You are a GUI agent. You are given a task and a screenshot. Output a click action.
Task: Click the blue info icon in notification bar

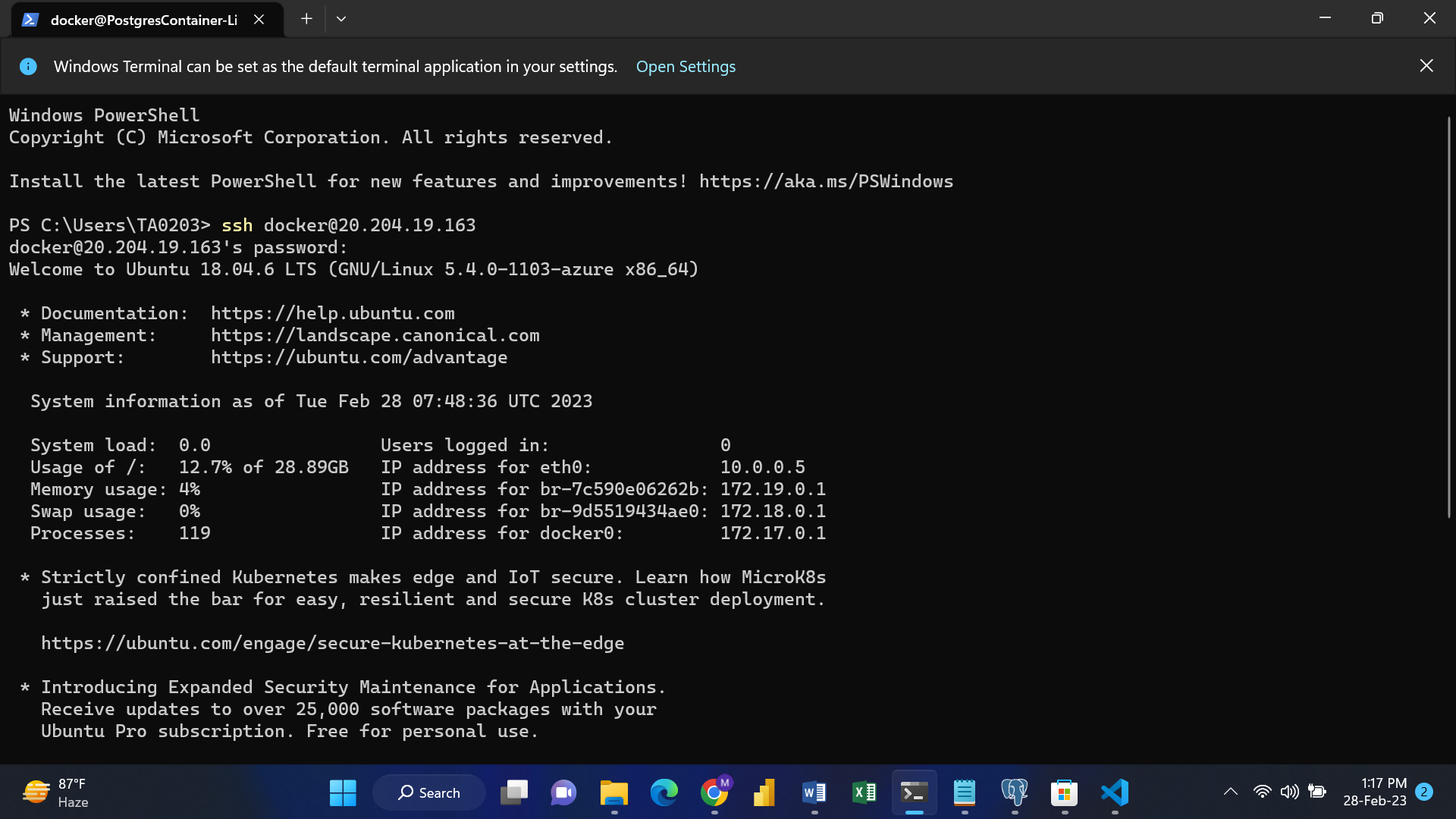28,67
